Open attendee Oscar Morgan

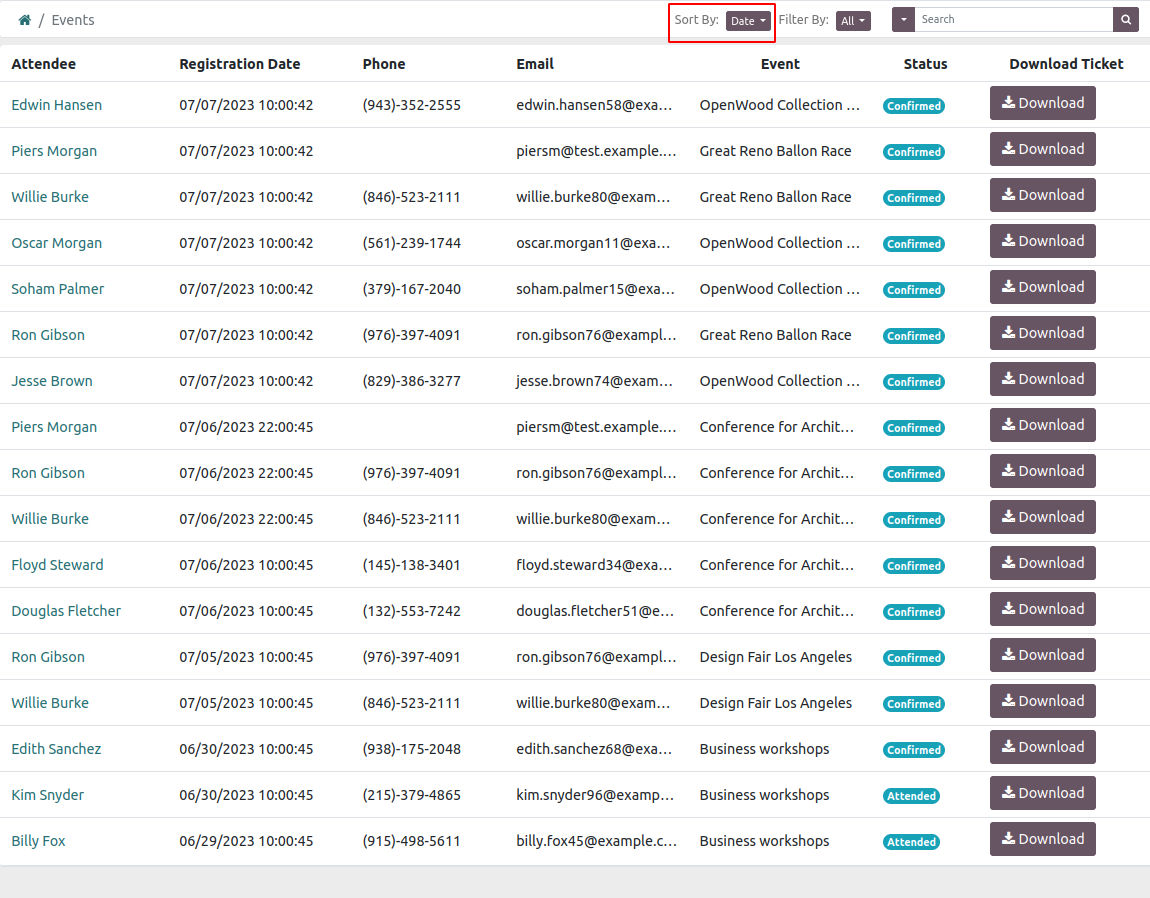click(56, 243)
